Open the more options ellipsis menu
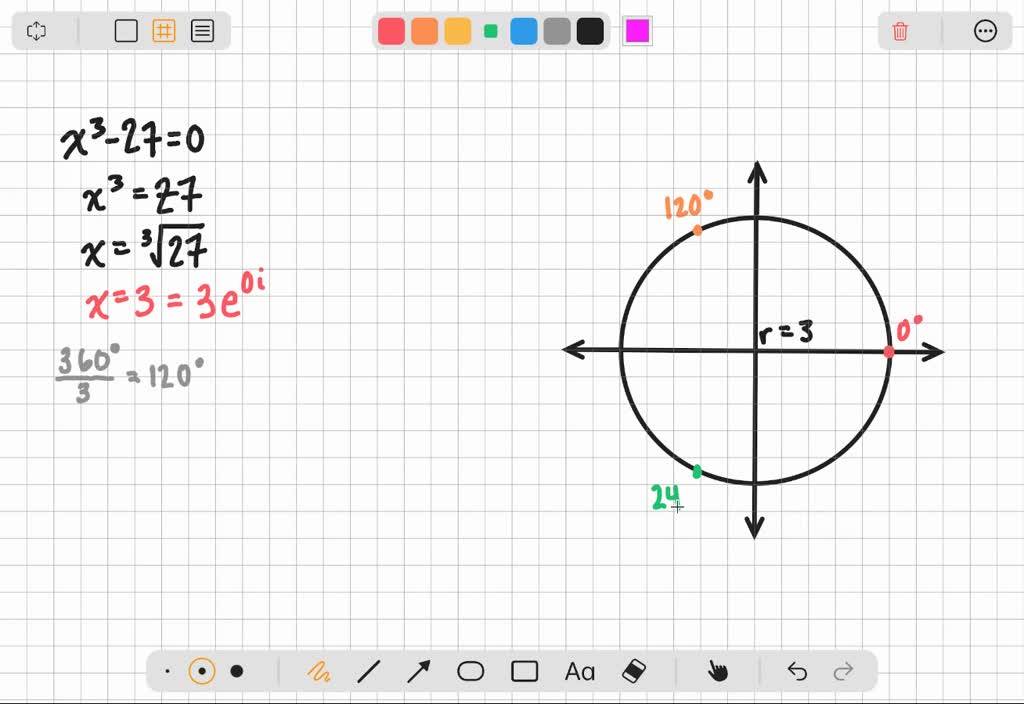This screenshot has width=1024, height=704. pyautogui.click(x=985, y=31)
